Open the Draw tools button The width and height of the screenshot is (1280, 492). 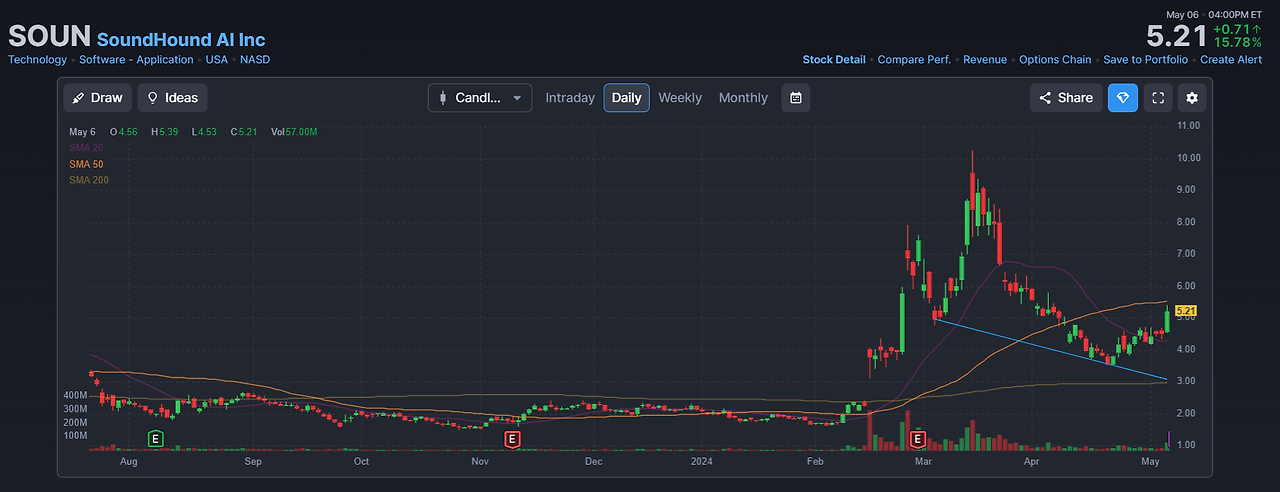pyautogui.click(x=98, y=97)
